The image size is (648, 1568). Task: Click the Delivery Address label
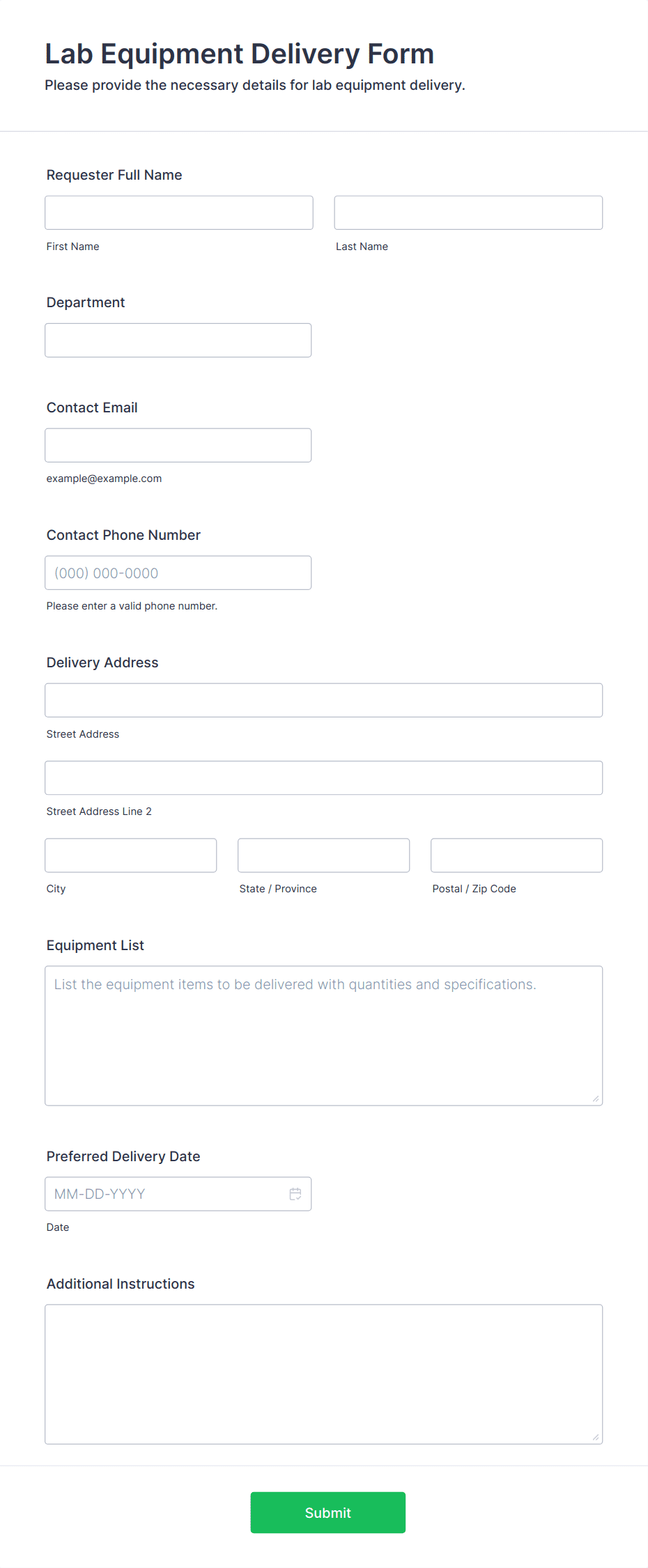(102, 662)
